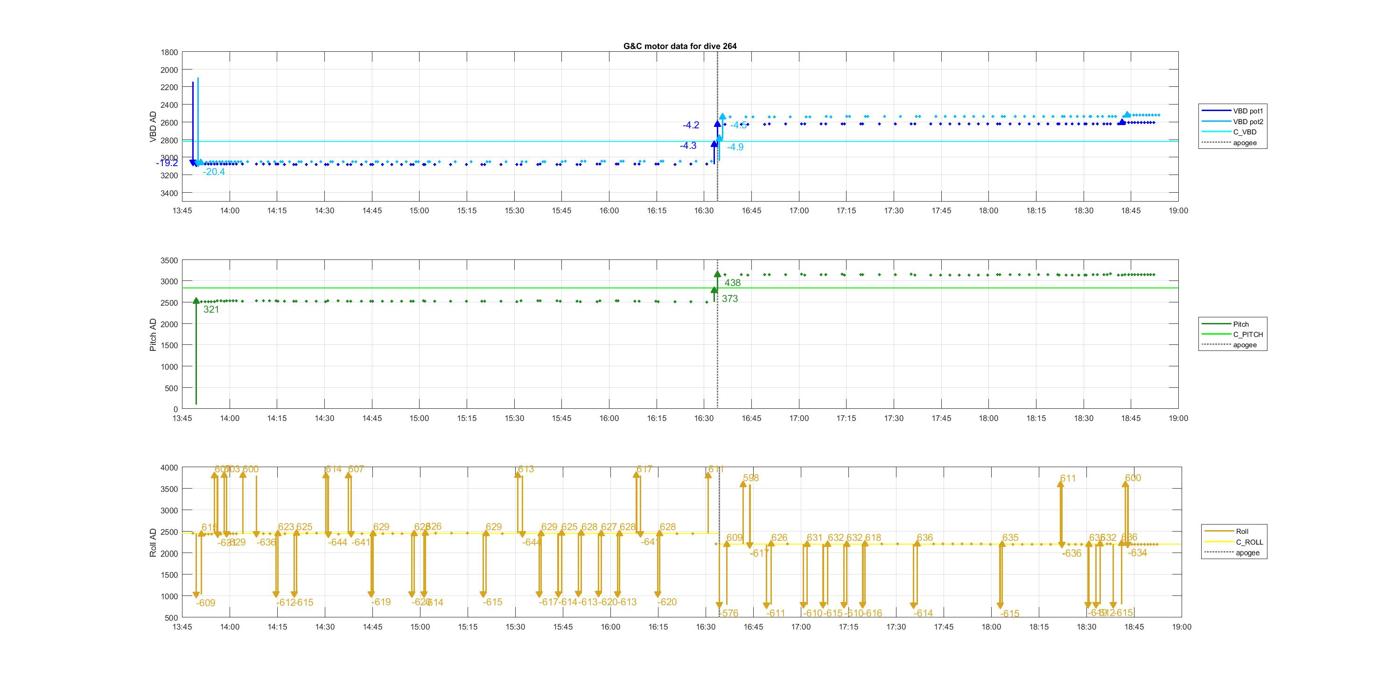Click the '607' annotation in Roll plot

(356, 469)
